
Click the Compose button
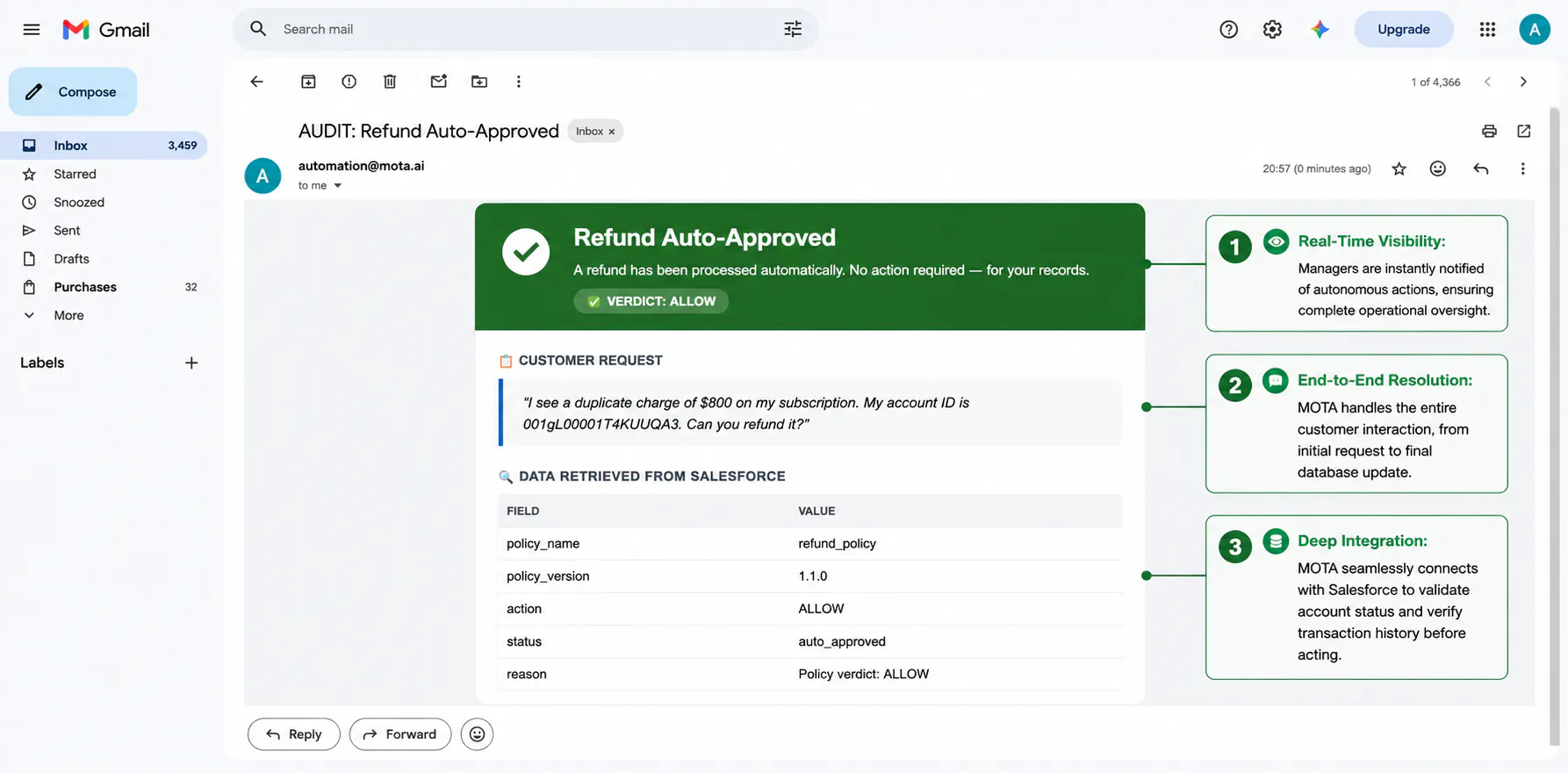point(73,91)
